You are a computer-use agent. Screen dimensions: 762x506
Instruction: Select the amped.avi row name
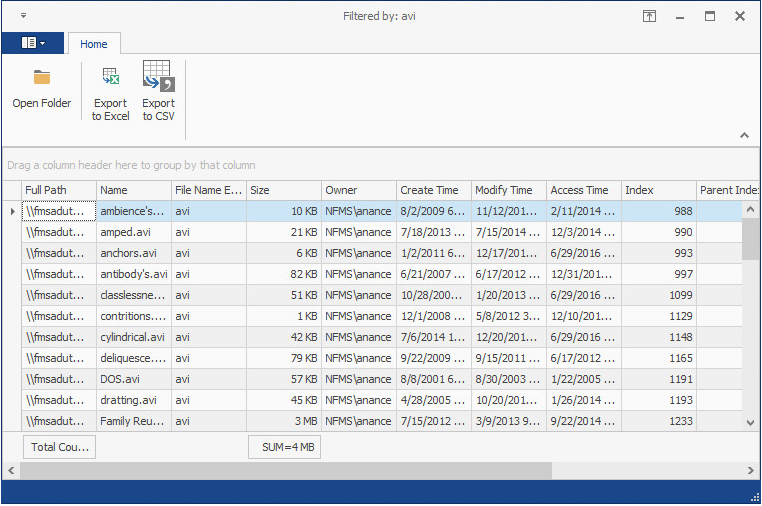(x=134, y=232)
